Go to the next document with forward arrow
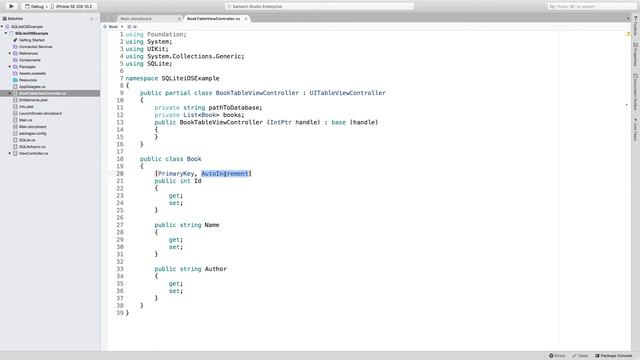The image size is (640, 360). (x=111, y=19)
